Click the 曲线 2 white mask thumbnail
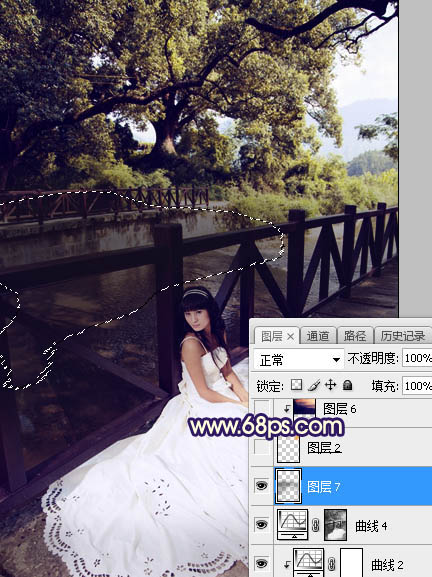This screenshot has height=577, width=432. click(351, 562)
